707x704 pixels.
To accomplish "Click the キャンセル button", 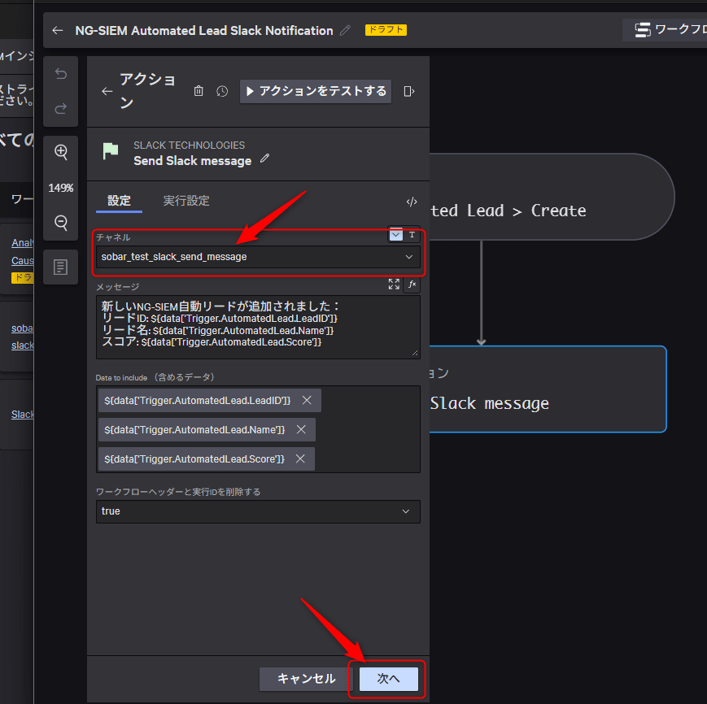I will click(x=306, y=679).
